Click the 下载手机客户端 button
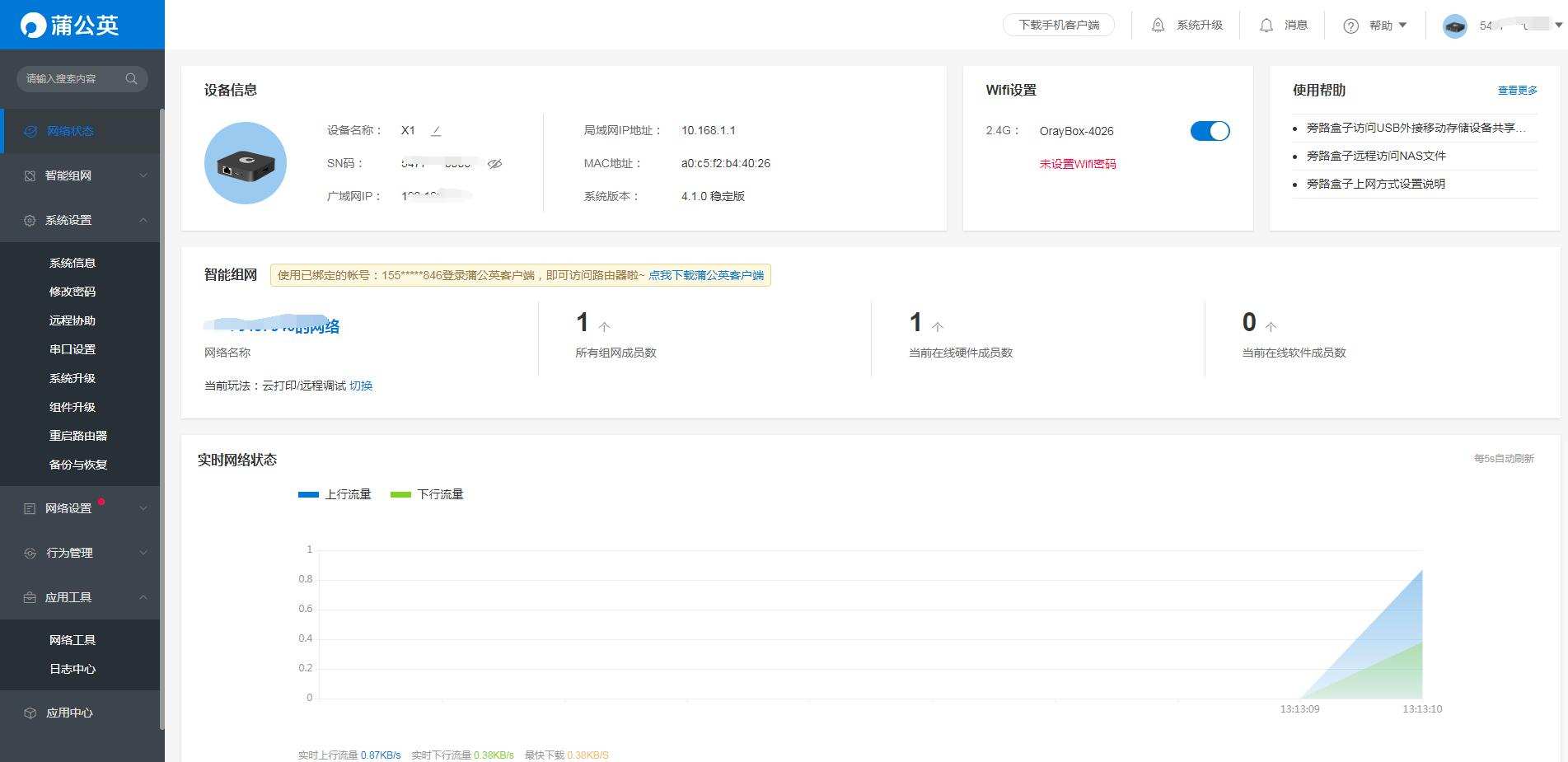This screenshot has height=762, width=1568. (x=1059, y=25)
